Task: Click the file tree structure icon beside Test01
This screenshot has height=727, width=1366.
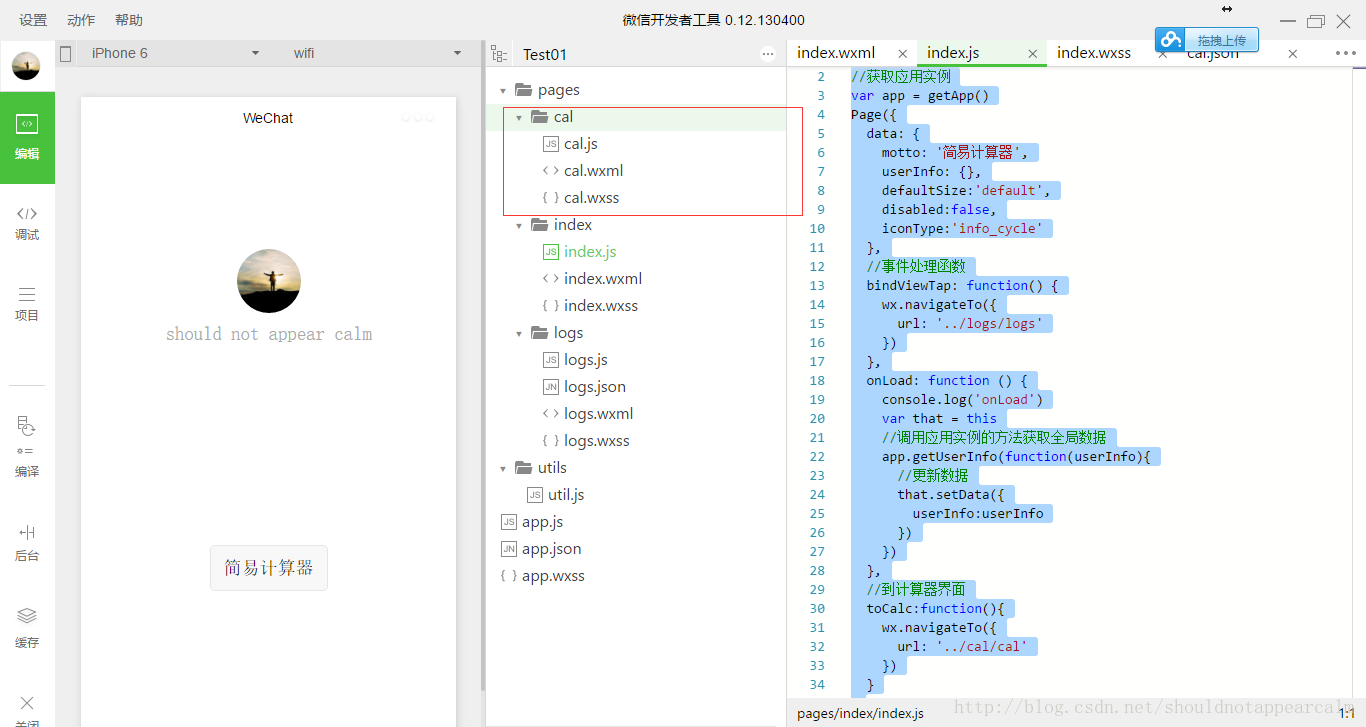Action: tap(500, 54)
